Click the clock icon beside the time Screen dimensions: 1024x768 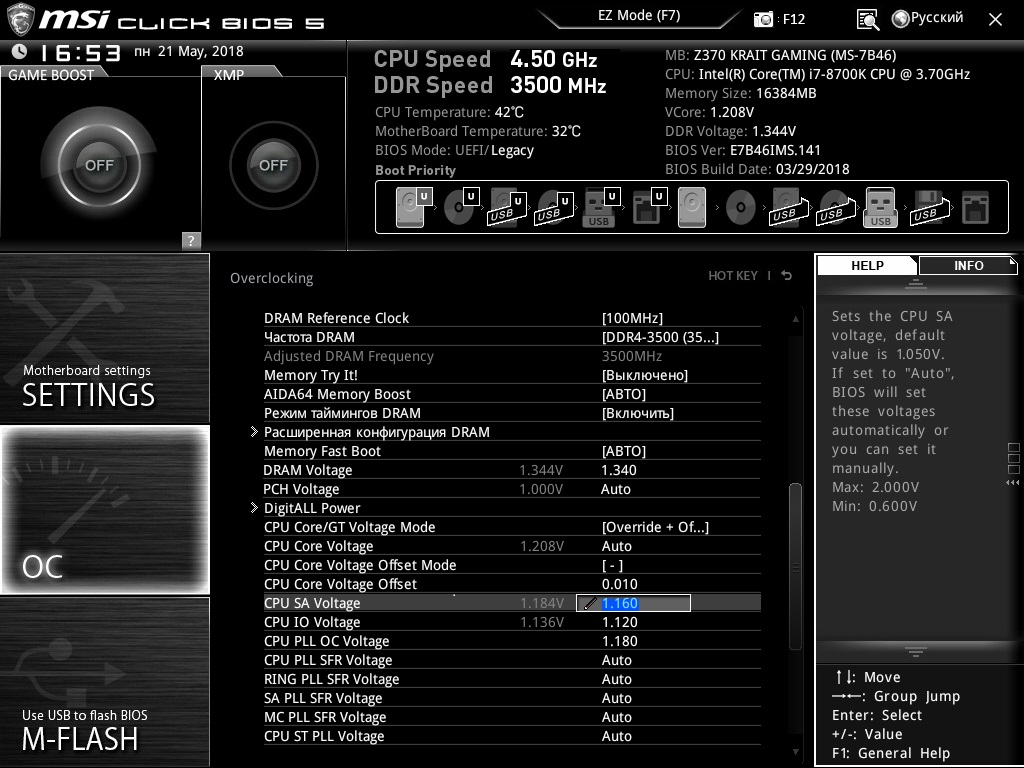click(x=20, y=51)
